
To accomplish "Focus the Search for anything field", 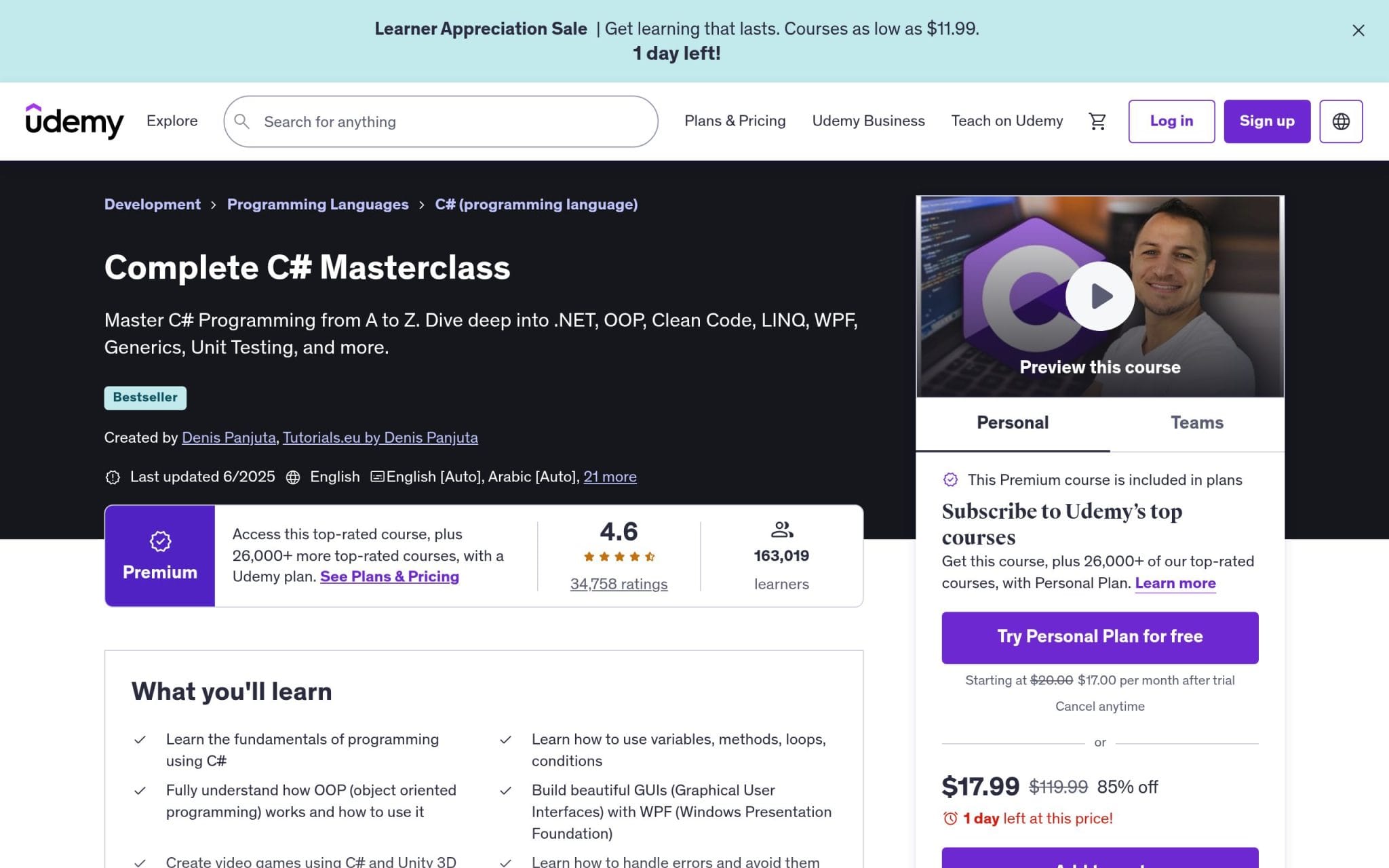I will [x=441, y=121].
